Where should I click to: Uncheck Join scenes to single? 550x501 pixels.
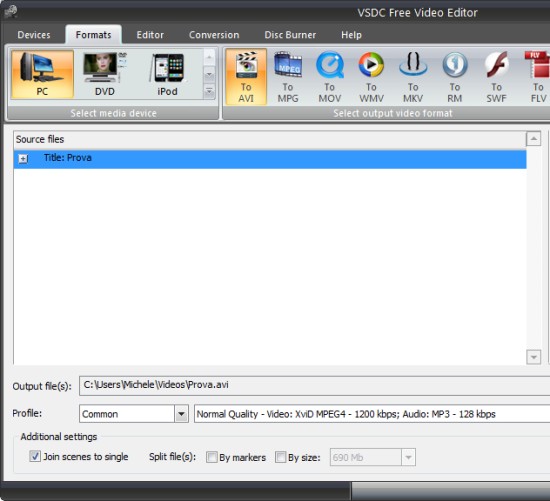pyautogui.click(x=35, y=456)
